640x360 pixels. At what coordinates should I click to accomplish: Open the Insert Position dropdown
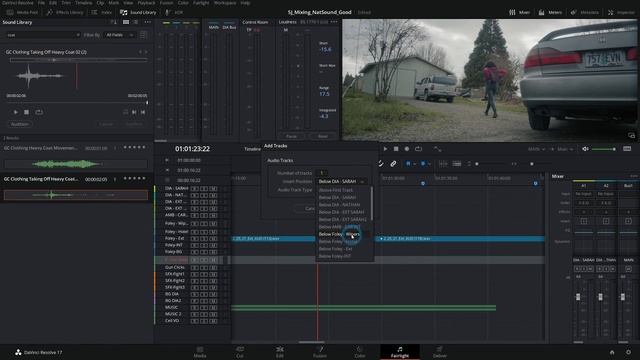[x=342, y=182]
